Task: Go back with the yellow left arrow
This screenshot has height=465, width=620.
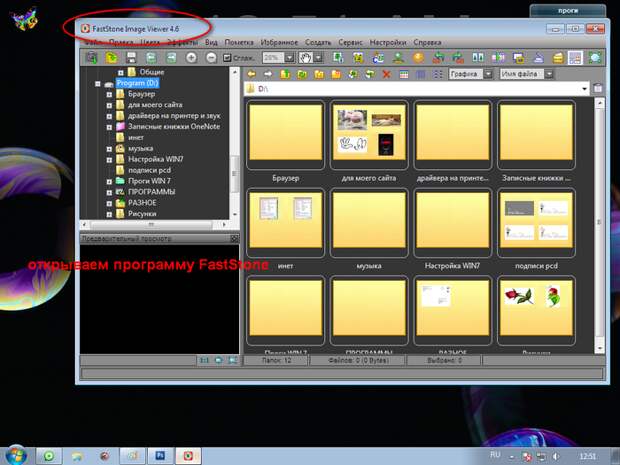Action: pos(251,74)
